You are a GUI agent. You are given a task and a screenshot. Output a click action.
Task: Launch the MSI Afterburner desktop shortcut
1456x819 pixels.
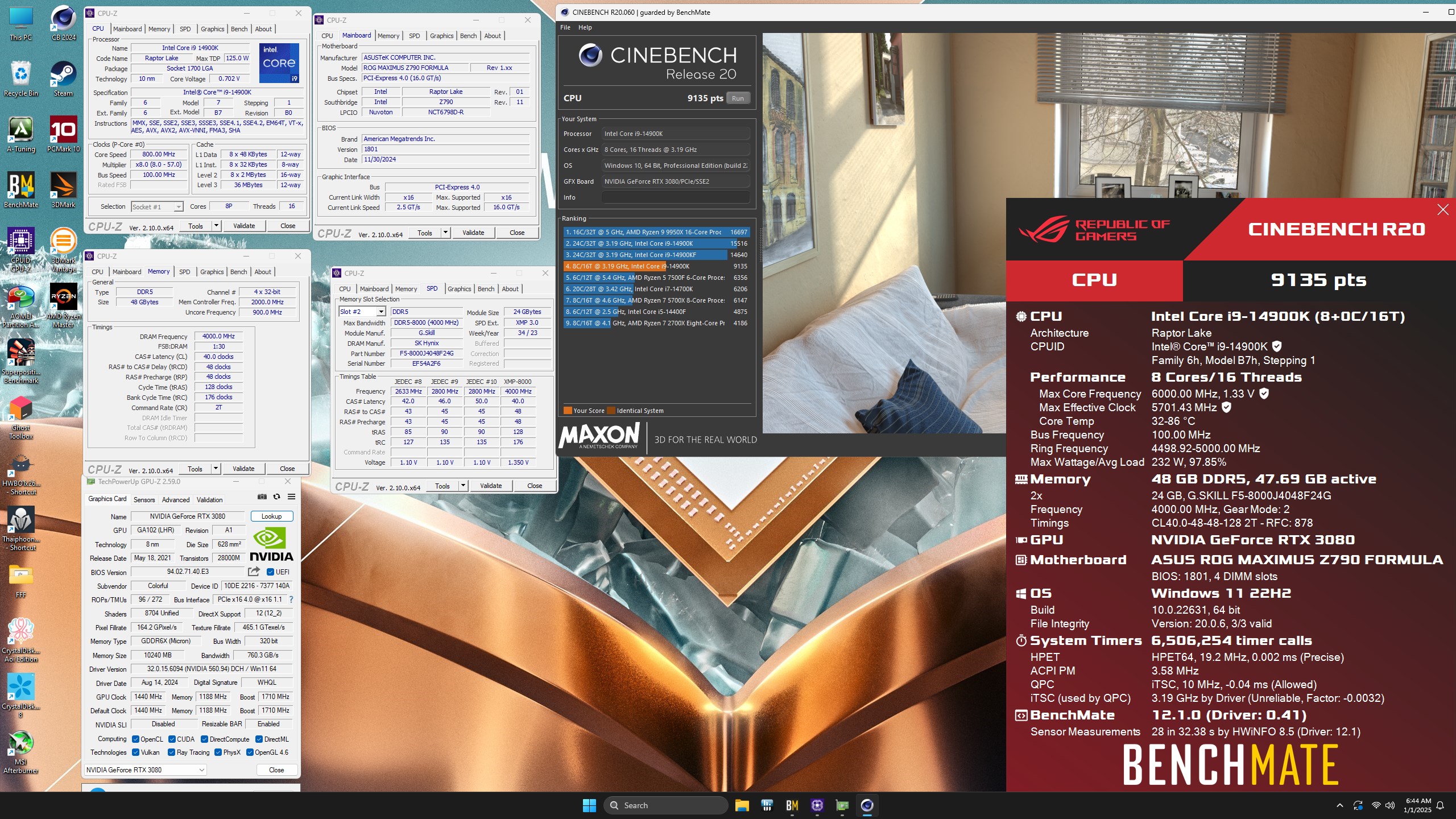click(x=21, y=752)
